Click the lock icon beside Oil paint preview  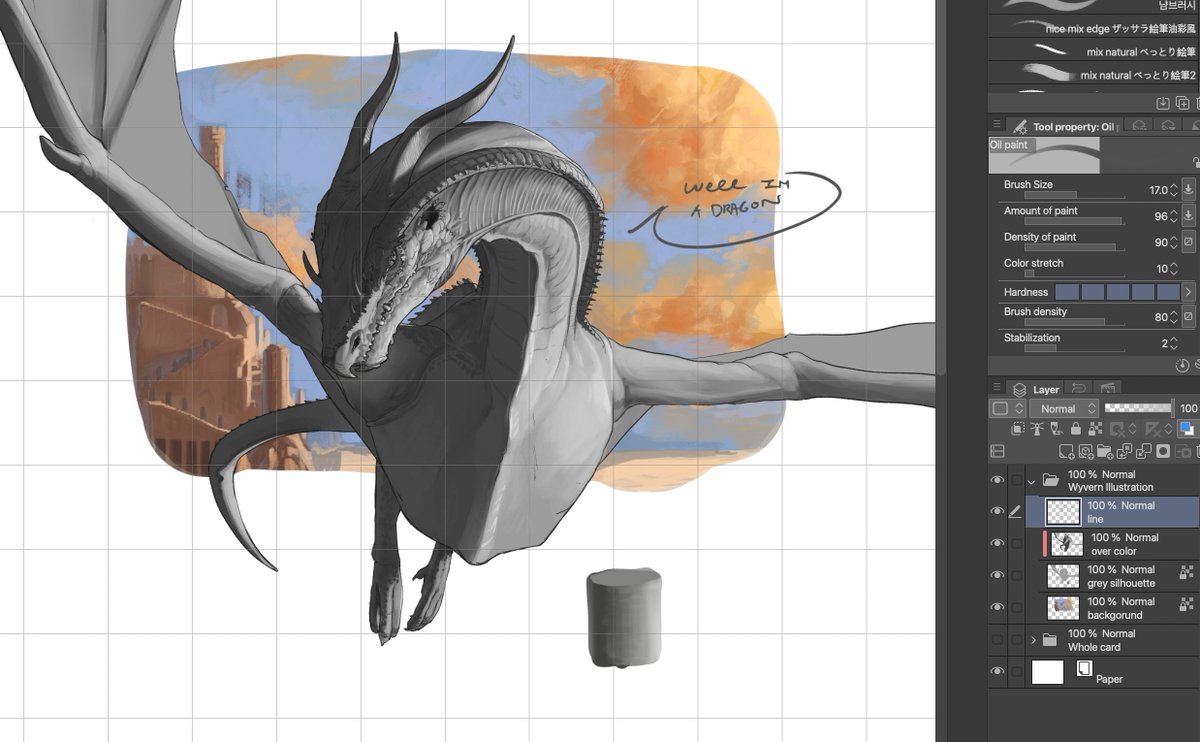click(1196, 162)
